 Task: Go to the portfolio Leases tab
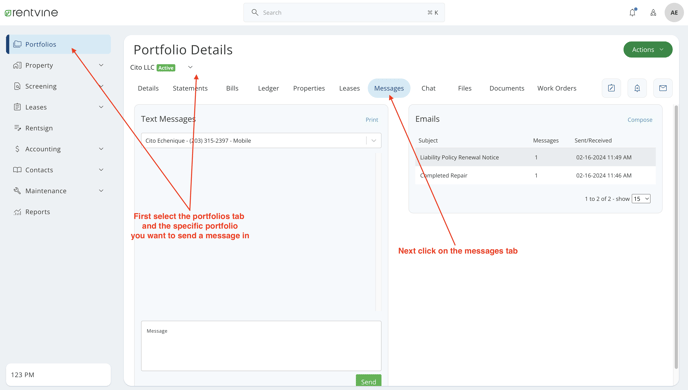[349, 88]
